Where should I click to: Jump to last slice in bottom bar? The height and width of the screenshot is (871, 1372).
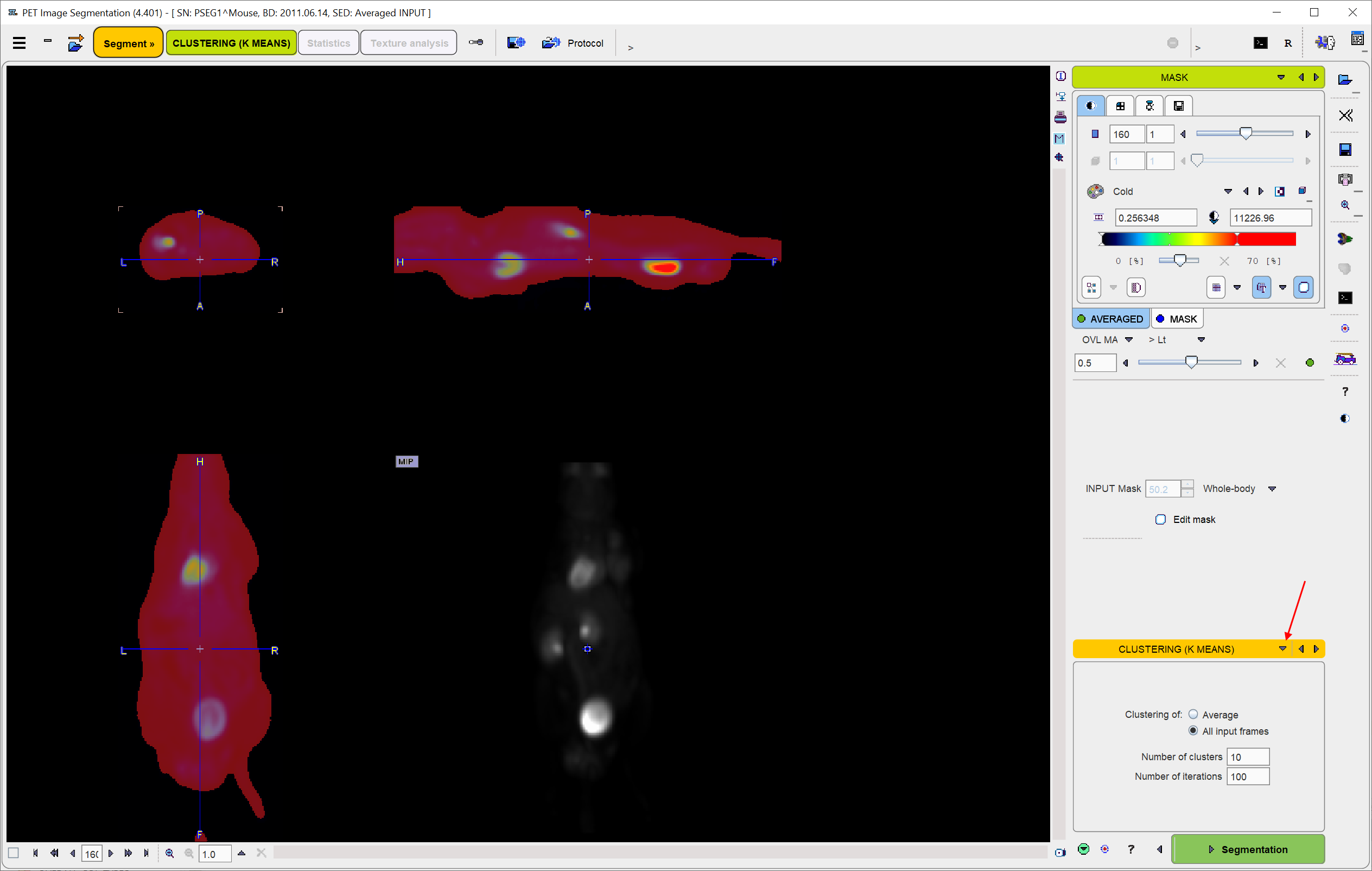point(146,853)
